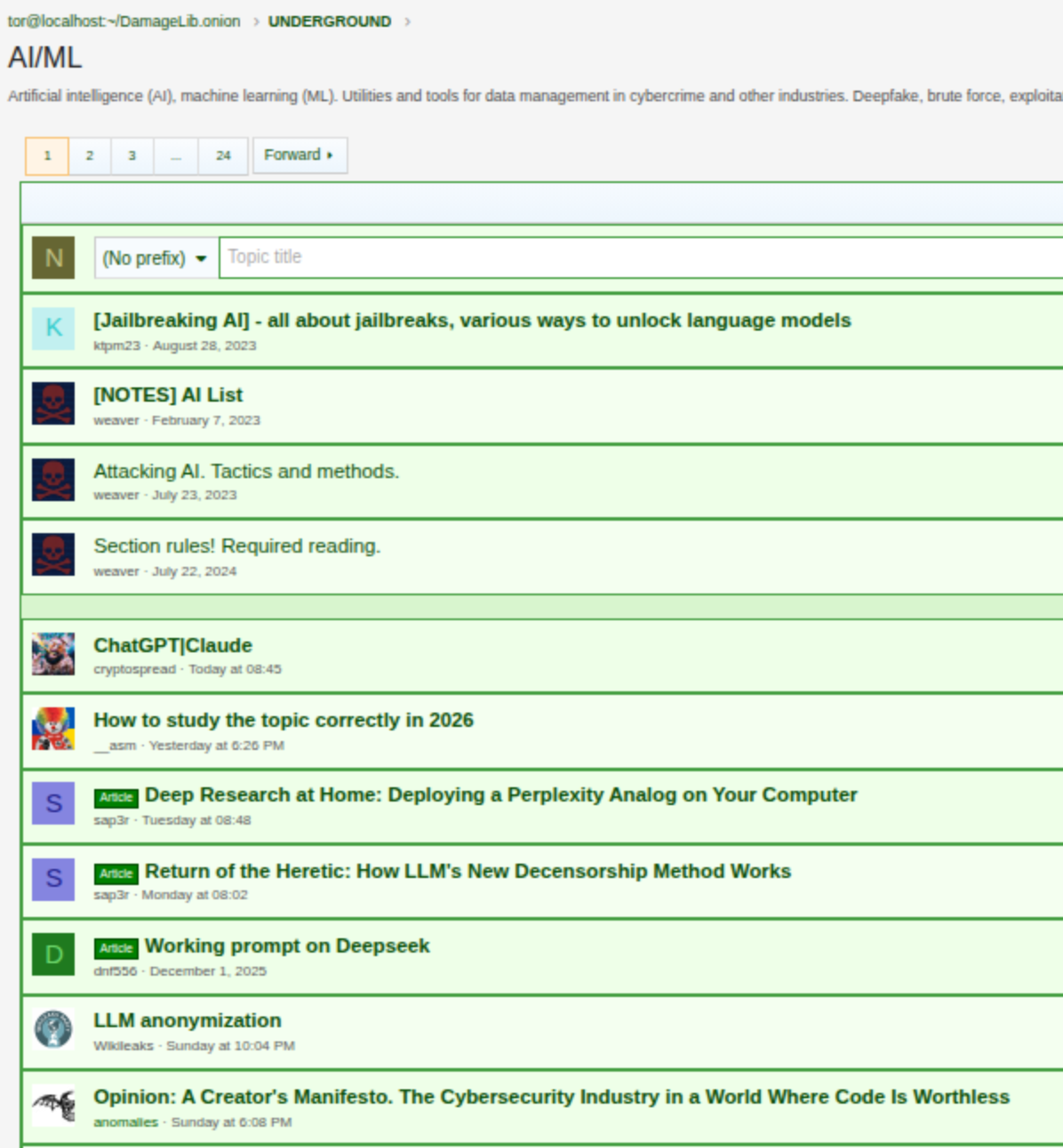Viewport: 1063px width, 1148px height.
Task: Open tor@localhost:~/DamageLib.onion breadcrumb
Action: [x=124, y=21]
